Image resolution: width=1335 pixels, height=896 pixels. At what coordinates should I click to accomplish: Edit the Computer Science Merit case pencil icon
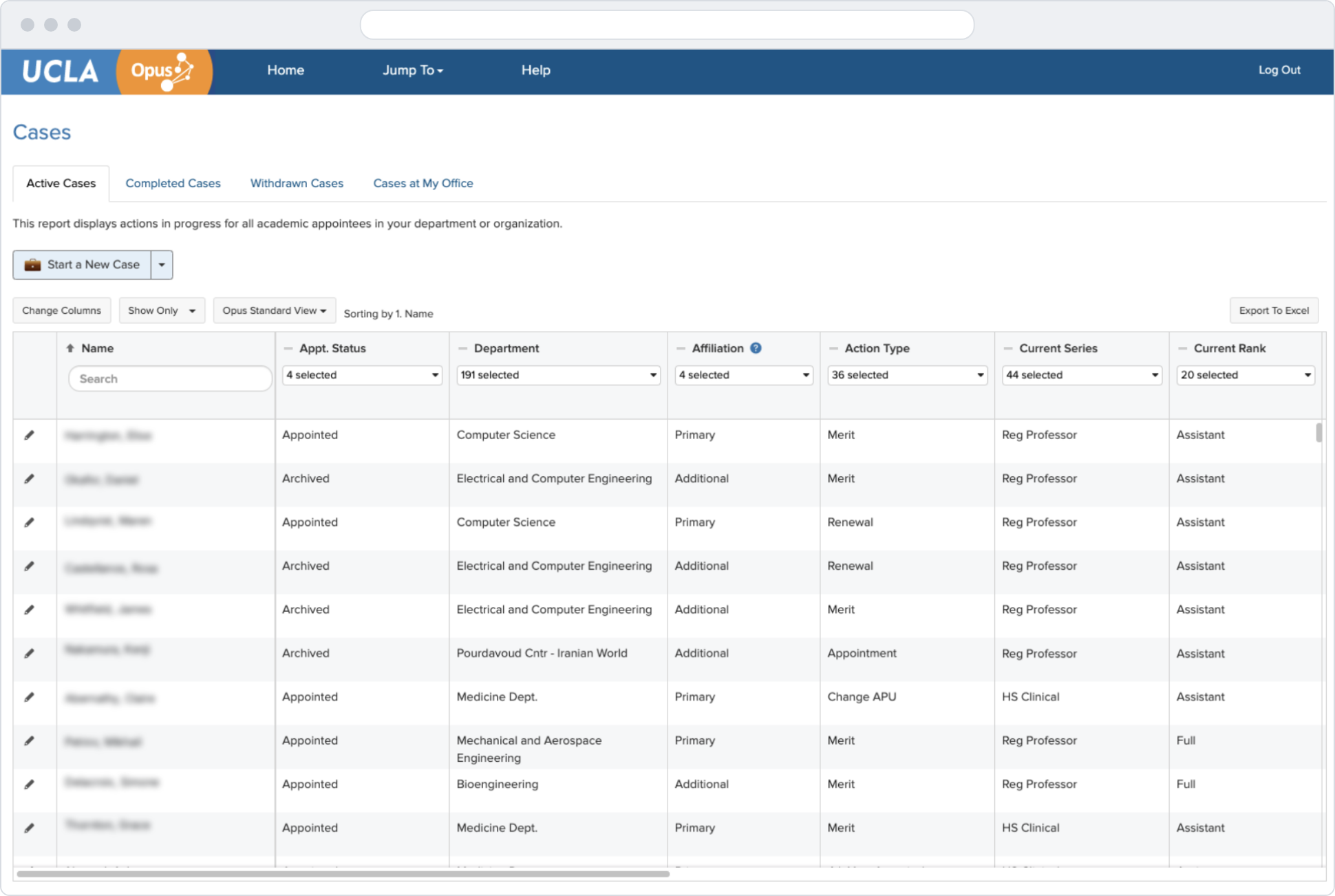pyautogui.click(x=29, y=435)
